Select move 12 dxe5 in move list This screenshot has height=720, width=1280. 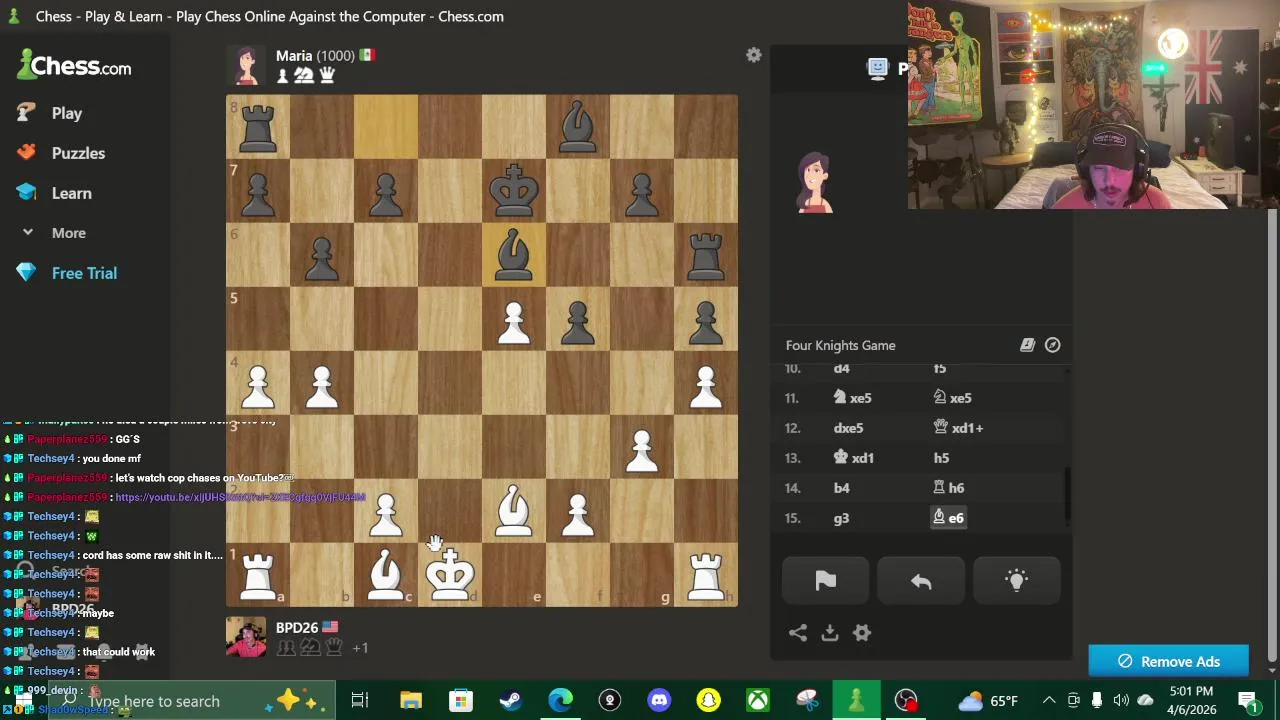click(x=848, y=428)
